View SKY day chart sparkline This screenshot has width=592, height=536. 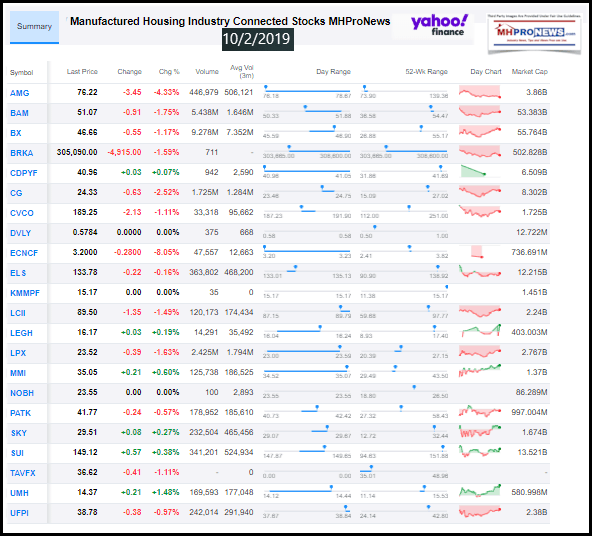[480, 431]
